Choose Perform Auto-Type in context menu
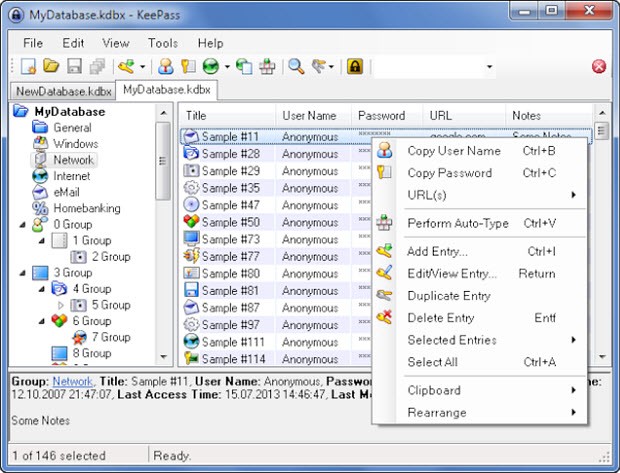 [x=479, y=223]
